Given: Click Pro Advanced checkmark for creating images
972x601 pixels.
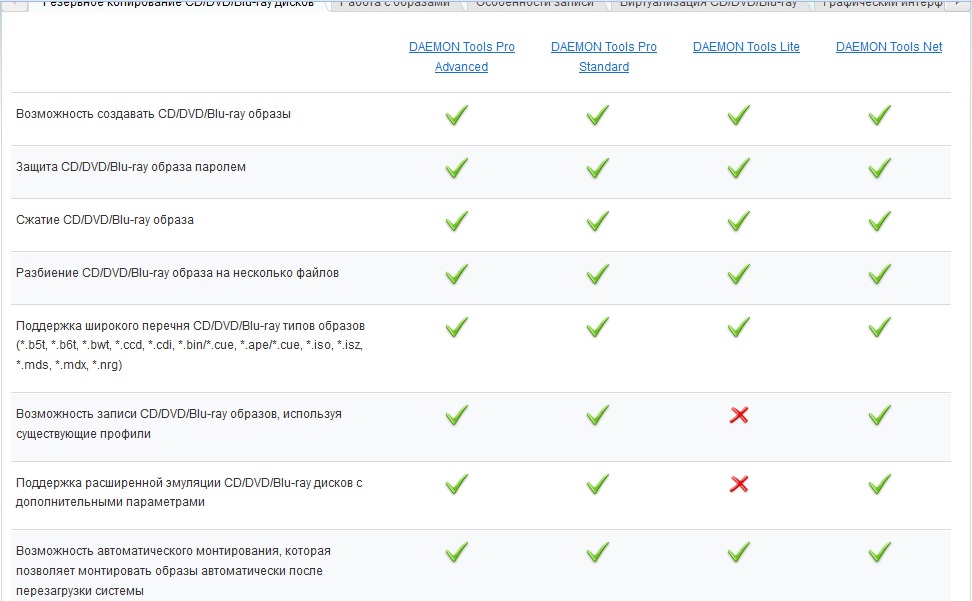Looking at the screenshot, I should pyautogui.click(x=457, y=116).
